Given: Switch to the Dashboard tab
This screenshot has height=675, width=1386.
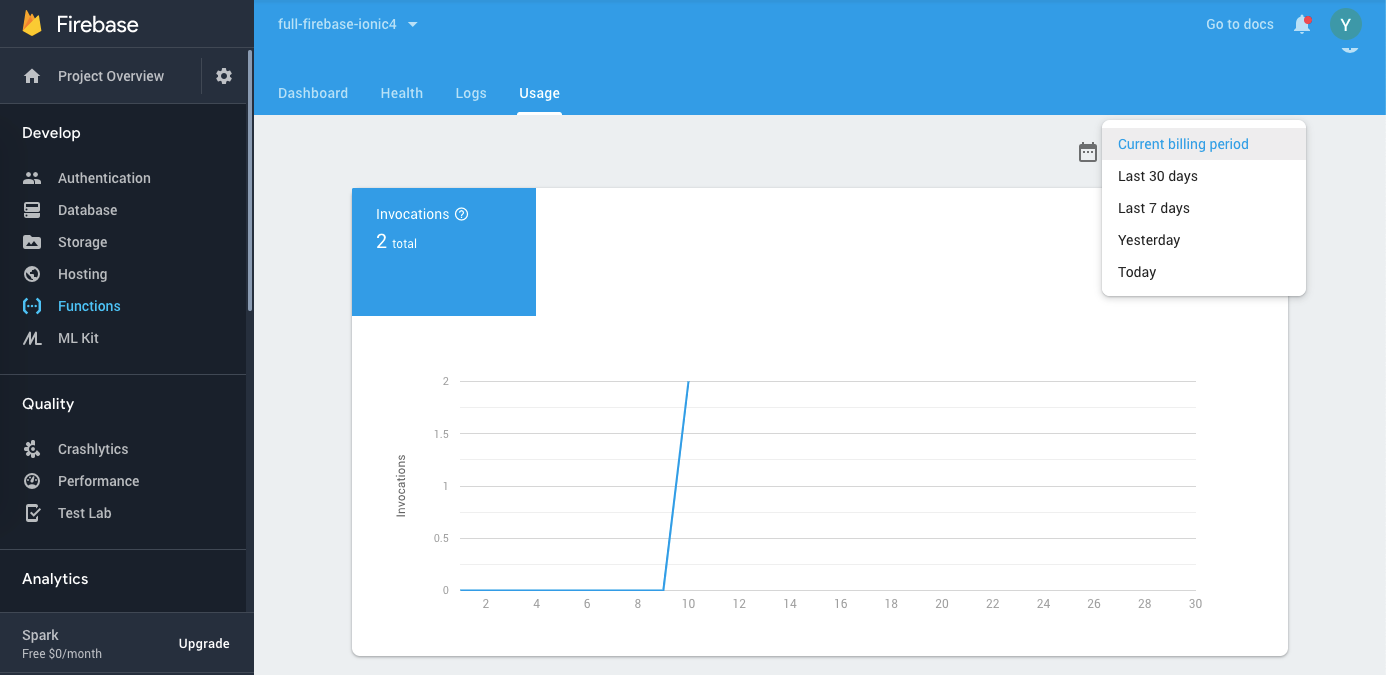Looking at the screenshot, I should pos(313,93).
